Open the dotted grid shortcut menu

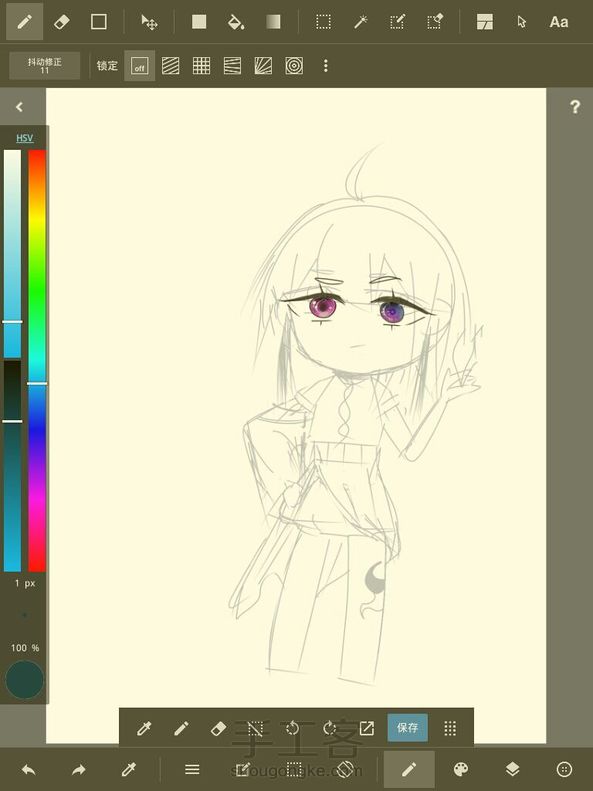450,728
